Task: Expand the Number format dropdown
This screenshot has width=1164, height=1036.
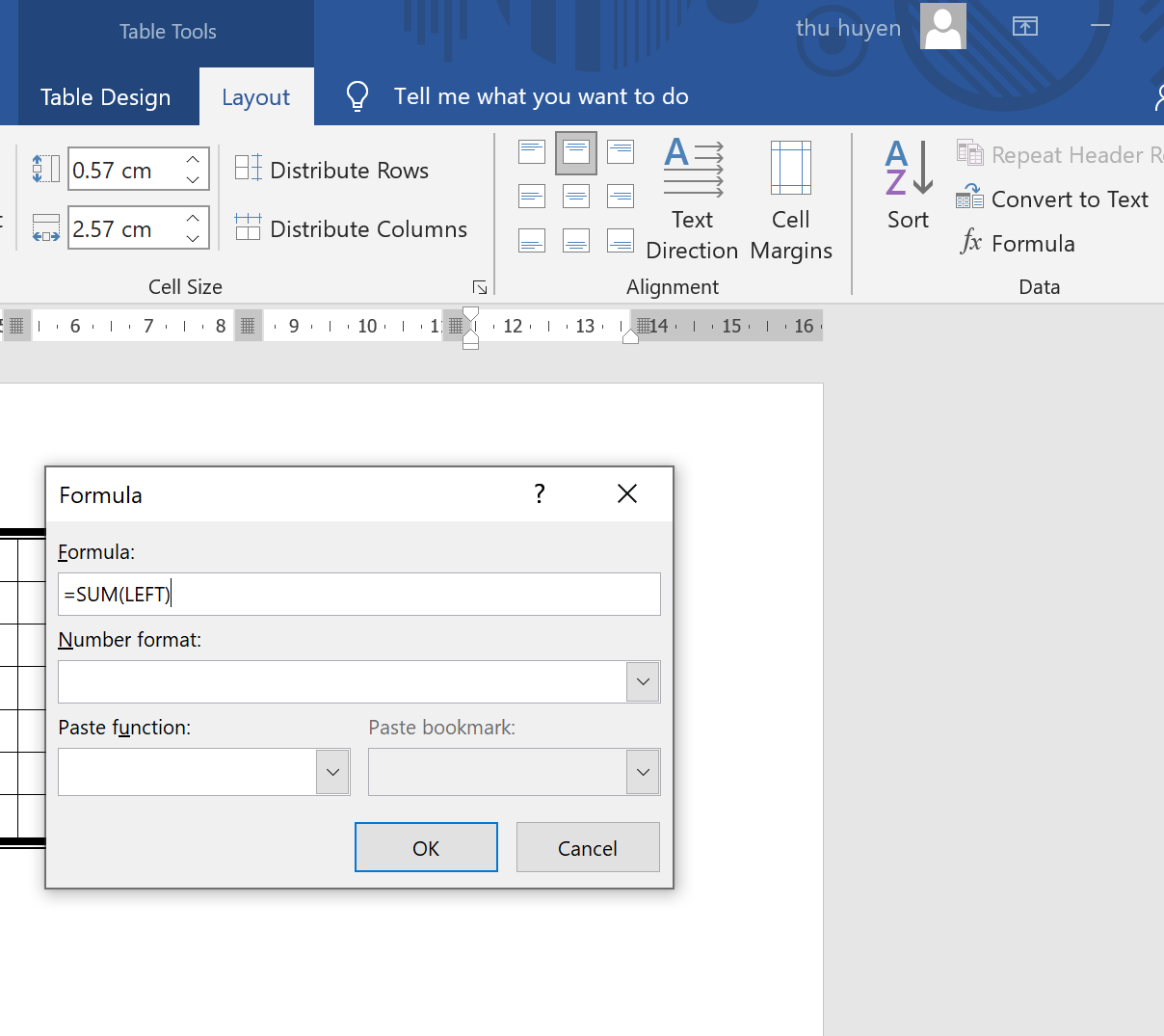Action: (643, 681)
